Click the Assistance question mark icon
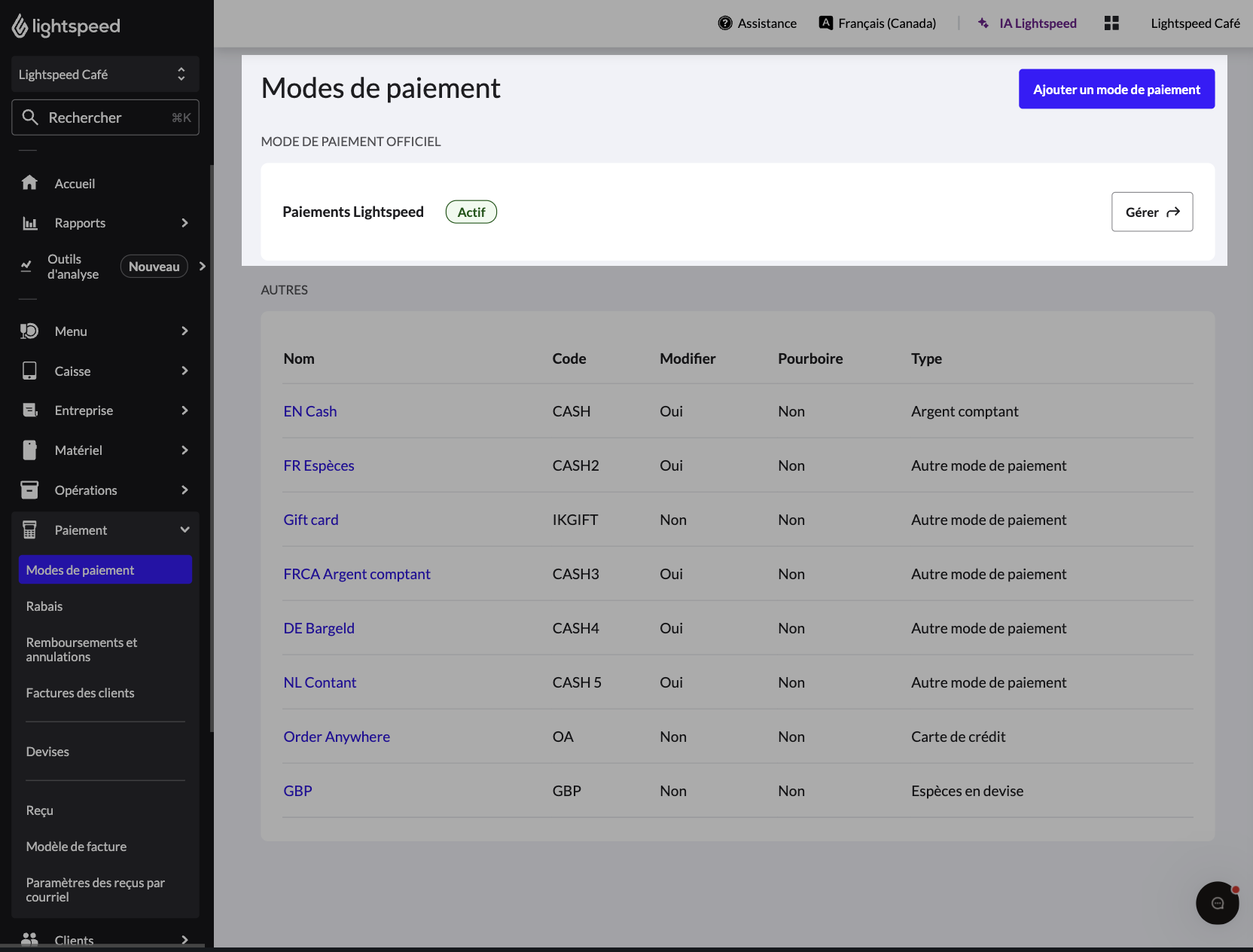 pyautogui.click(x=725, y=23)
